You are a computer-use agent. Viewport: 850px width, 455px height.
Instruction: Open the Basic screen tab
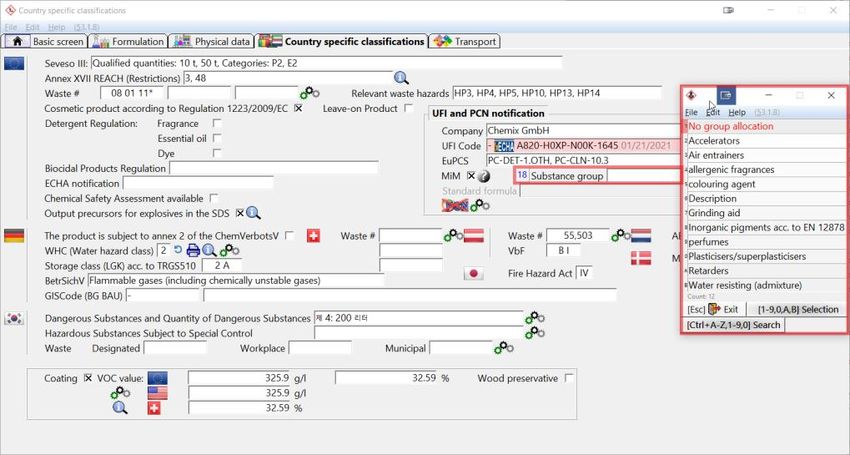[46, 41]
